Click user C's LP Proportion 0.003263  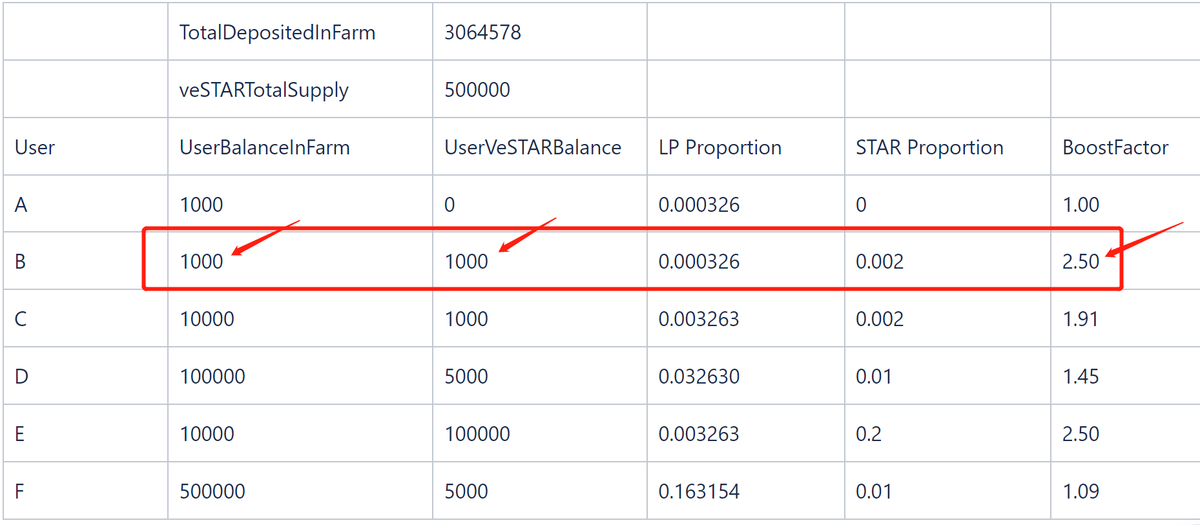pyautogui.click(x=699, y=319)
